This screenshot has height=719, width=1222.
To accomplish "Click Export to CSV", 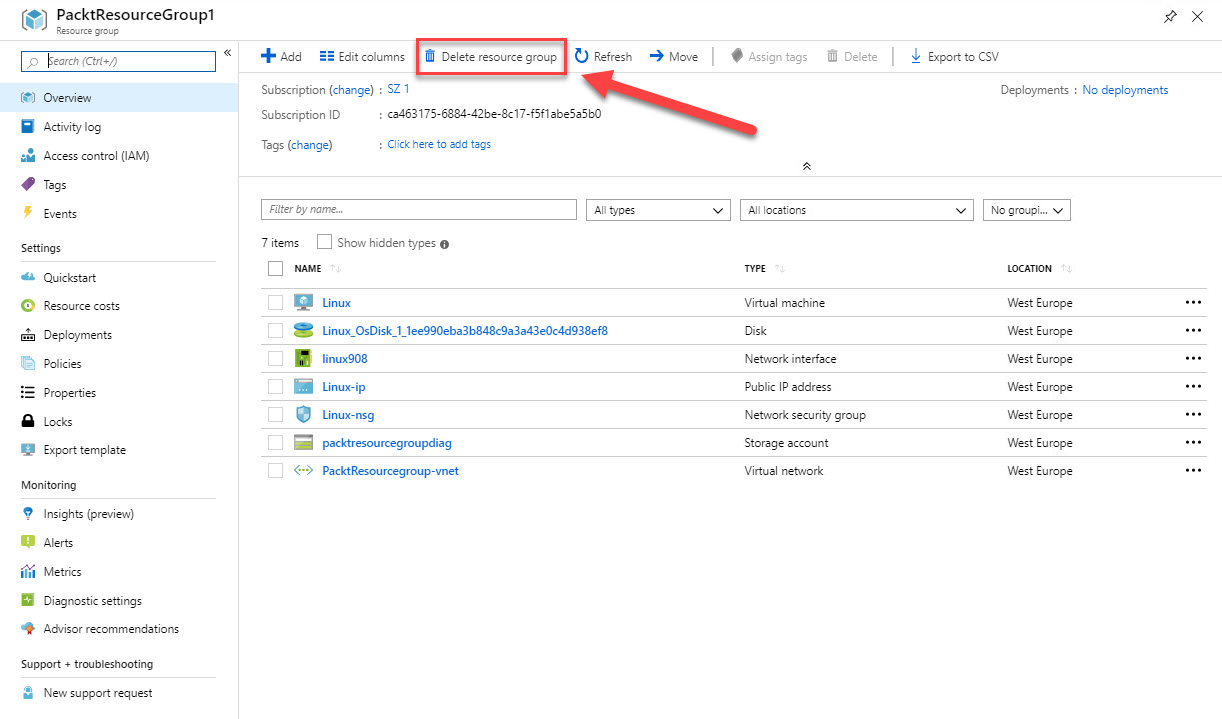I will coord(954,57).
